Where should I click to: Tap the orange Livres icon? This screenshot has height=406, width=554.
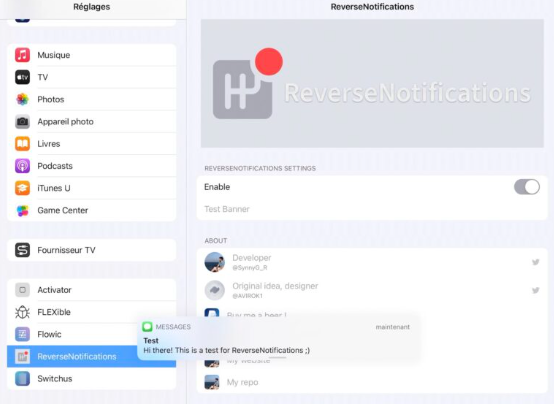22,144
